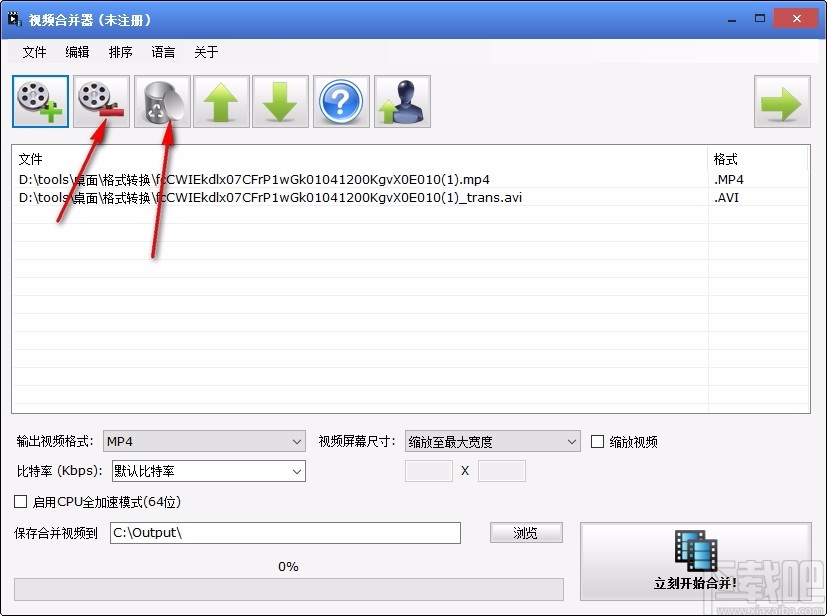Click the add video file icon
Screen dimensions: 827x616
pyautogui.click(x=39, y=101)
